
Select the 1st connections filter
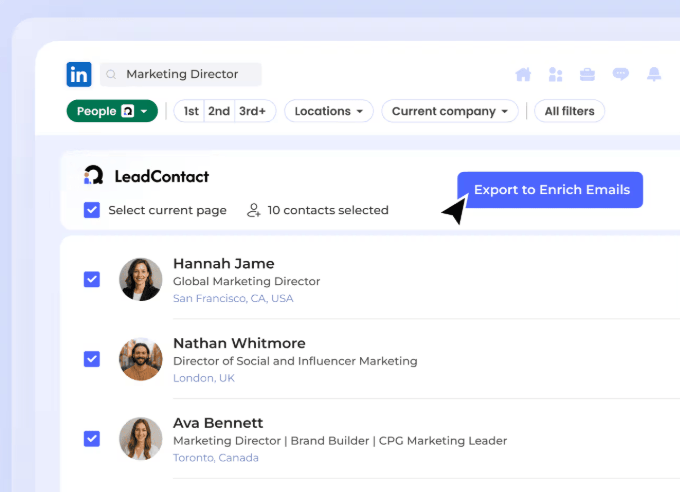(x=190, y=111)
